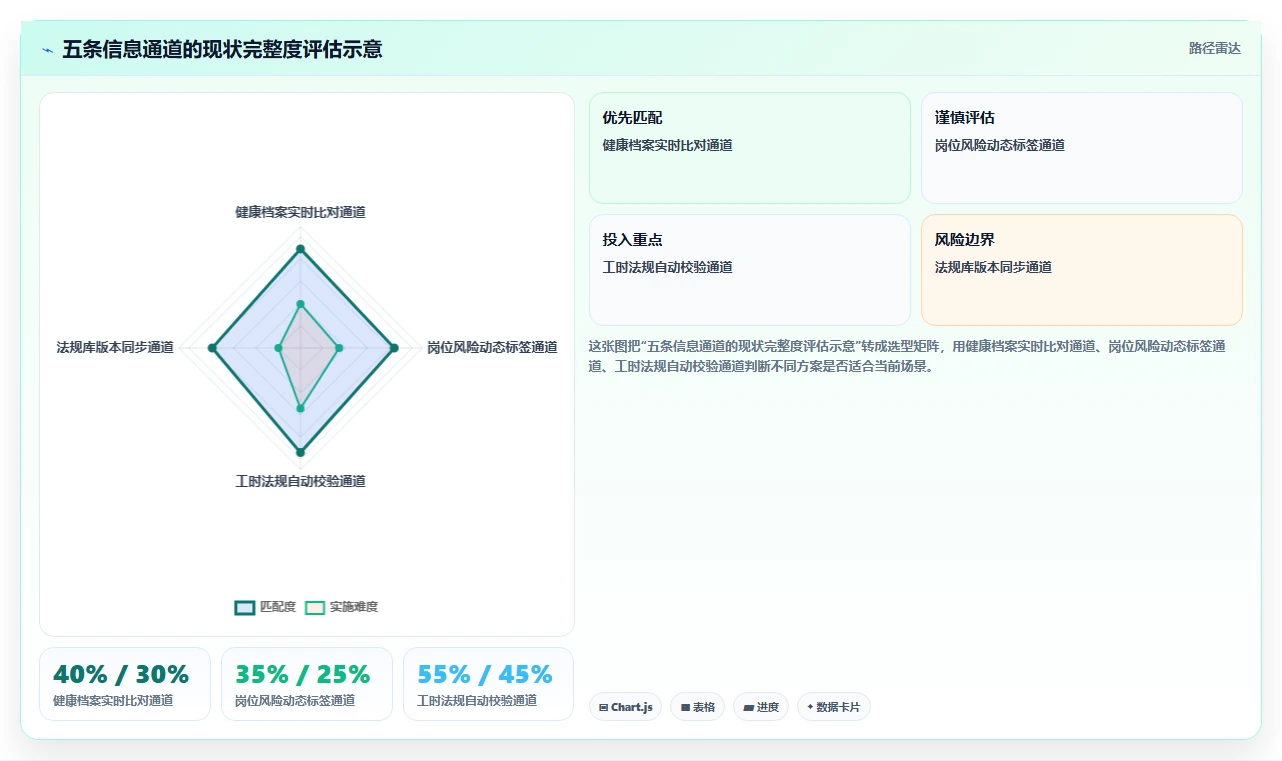
Task: Open the 投入重点 card
Action: [x=750, y=270]
